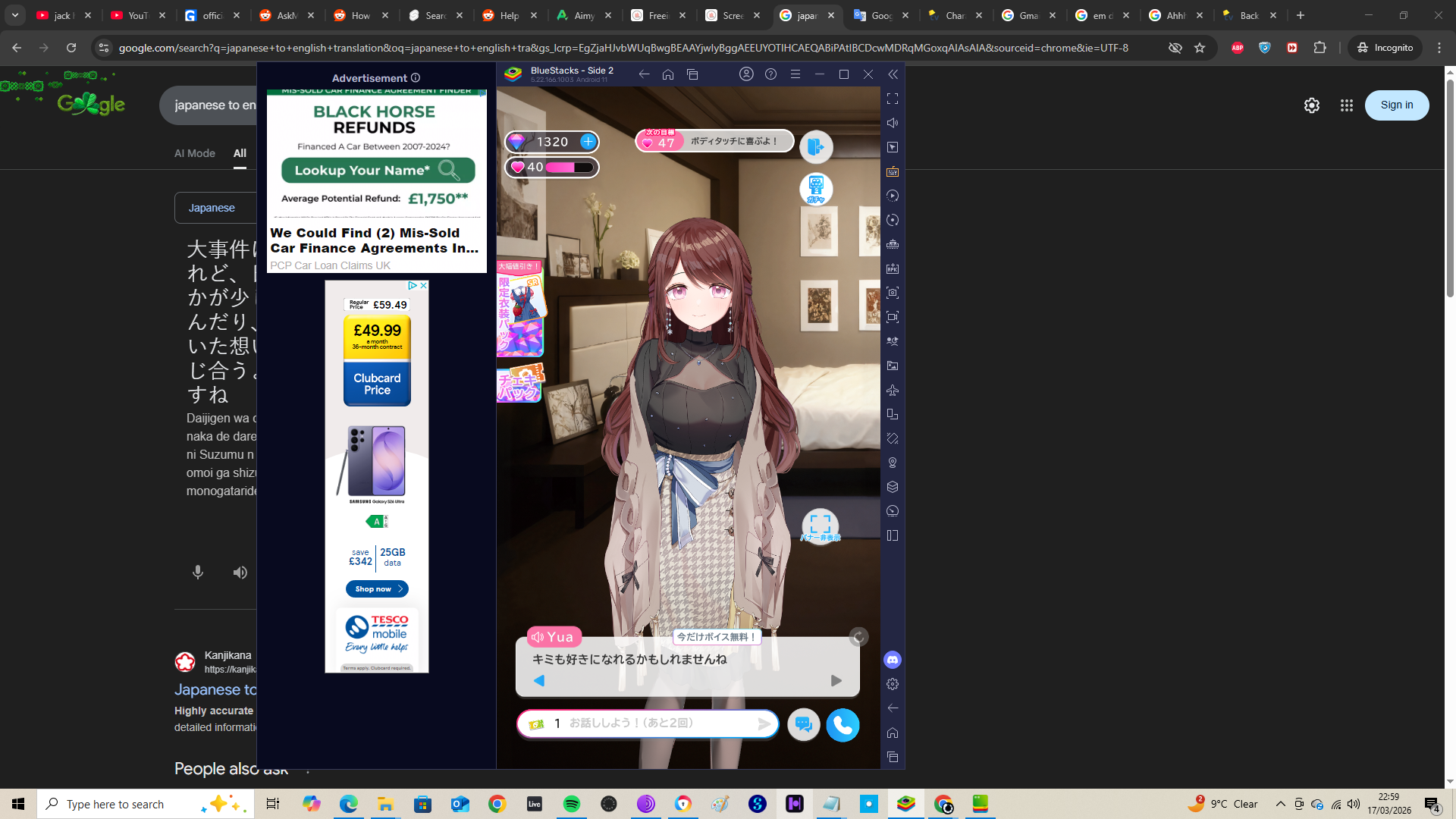Open Chrome three-dot menu
The image size is (1456, 819).
[1439, 48]
